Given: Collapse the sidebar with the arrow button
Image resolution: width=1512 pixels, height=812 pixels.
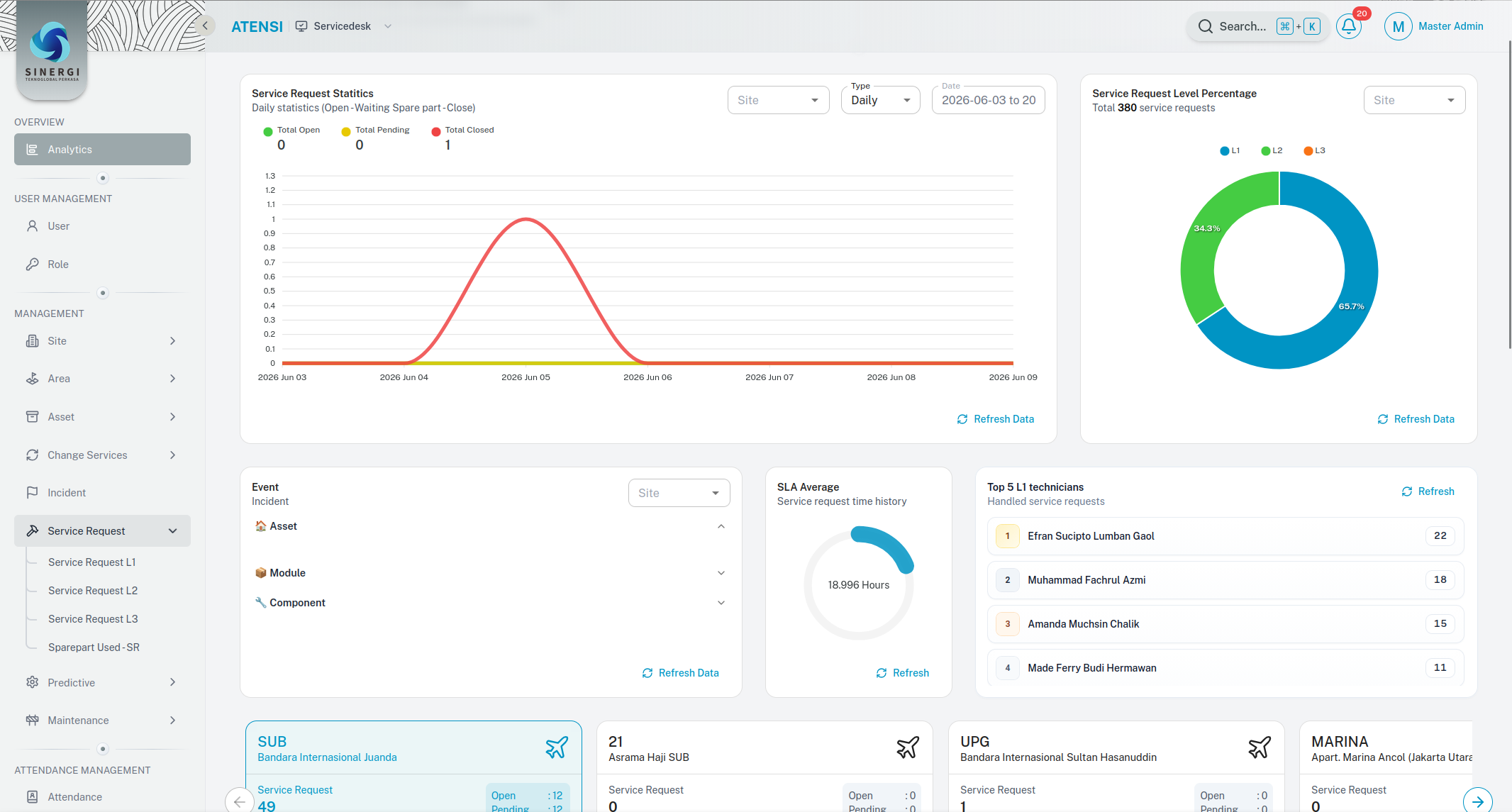Looking at the screenshot, I should [205, 26].
